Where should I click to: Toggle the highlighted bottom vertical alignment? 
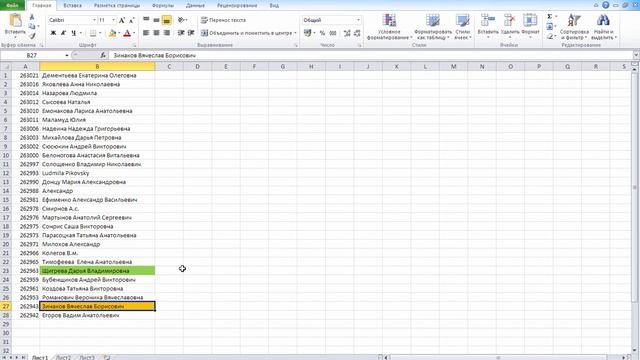tap(167, 20)
